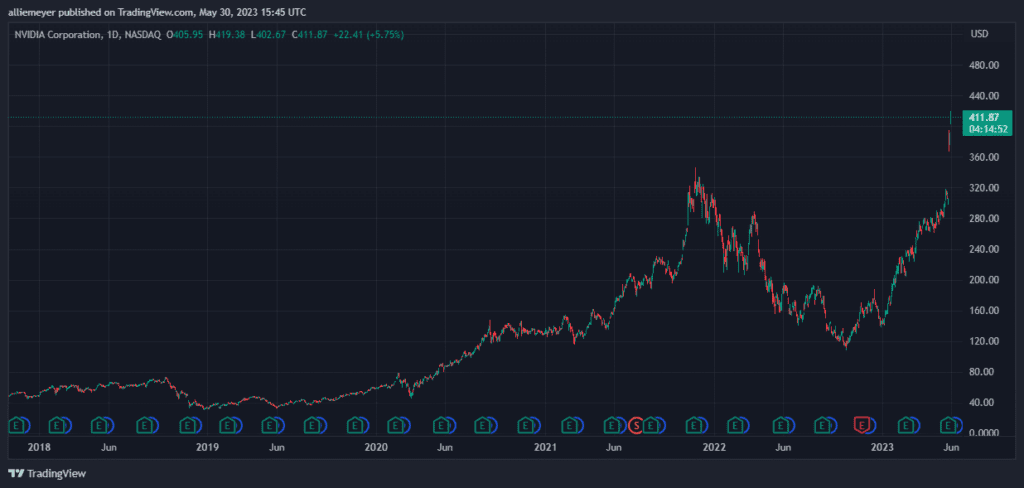Click the 200.00 price axis label
Viewport: 1024px width, 488px height.
click(984, 280)
